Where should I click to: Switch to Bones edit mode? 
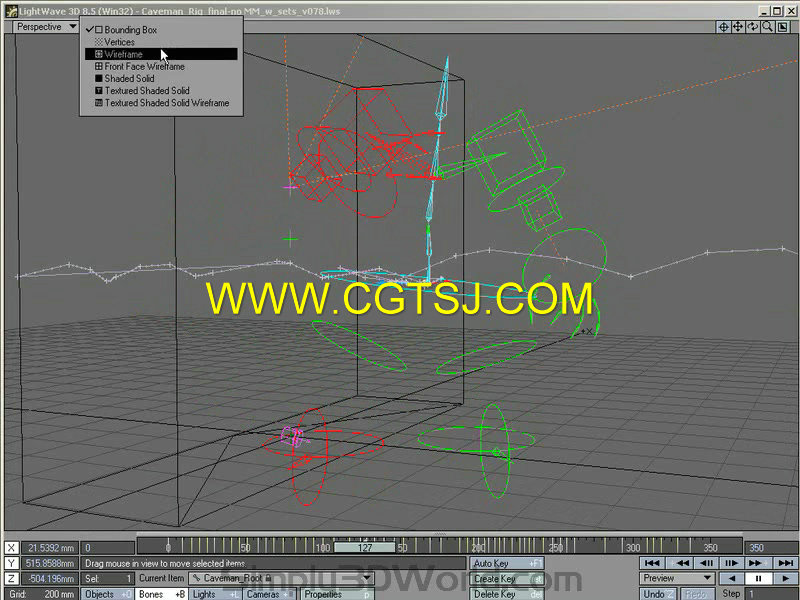click(162, 594)
